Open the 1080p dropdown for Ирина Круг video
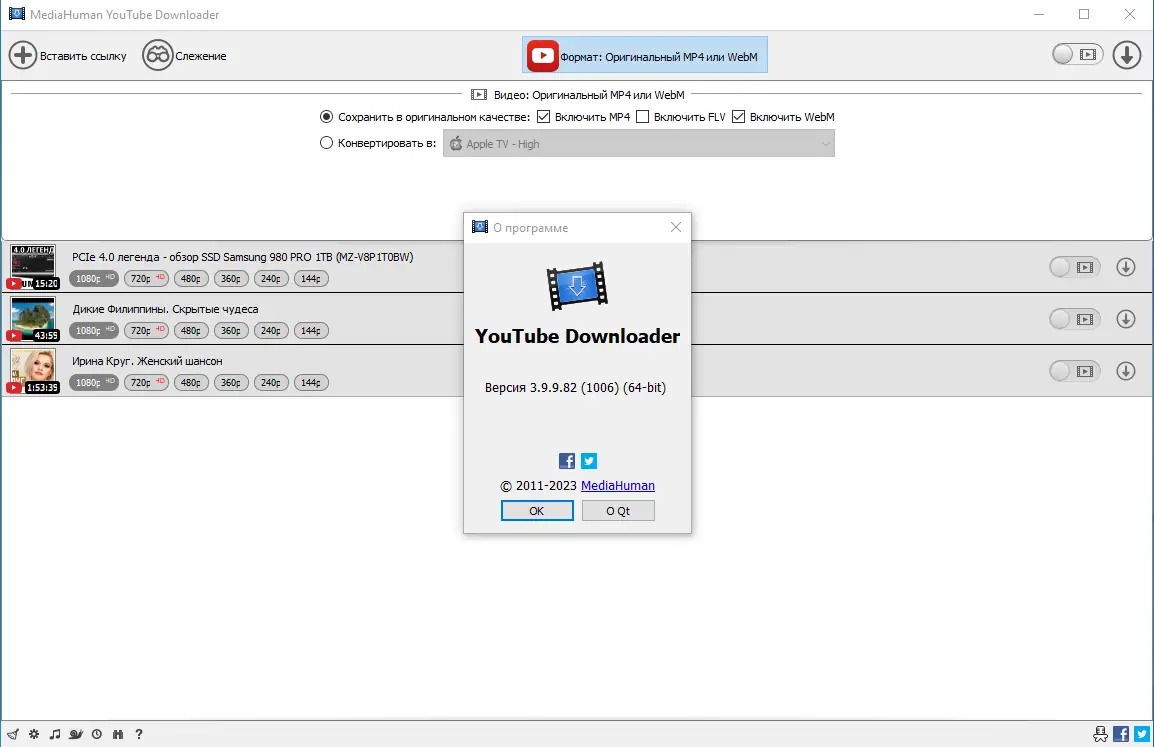This screenshot has height=747, width=1154. coord(93,382)
